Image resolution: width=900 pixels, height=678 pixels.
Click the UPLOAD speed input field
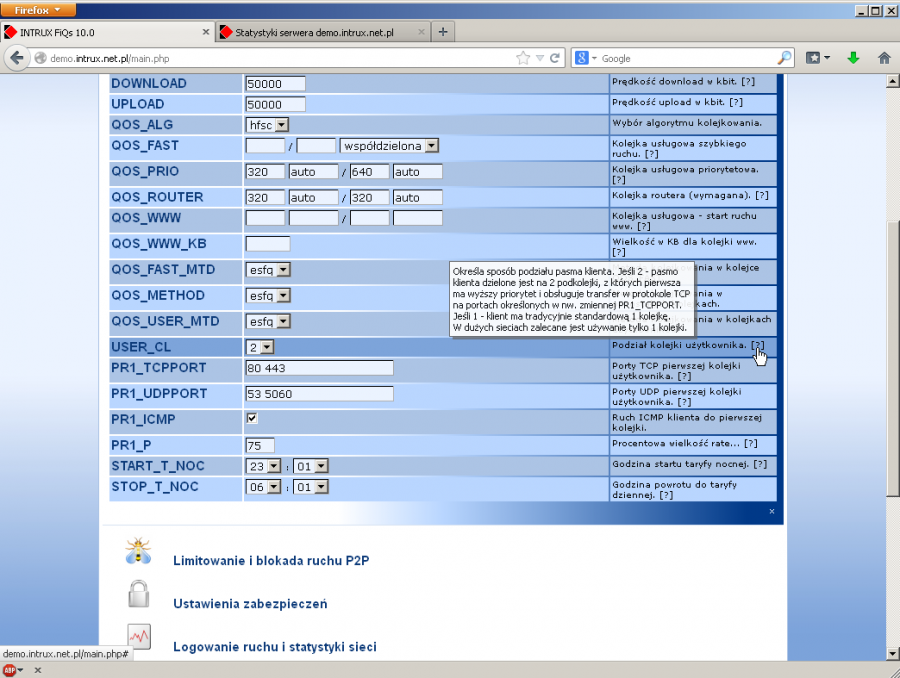coord(275,104)
